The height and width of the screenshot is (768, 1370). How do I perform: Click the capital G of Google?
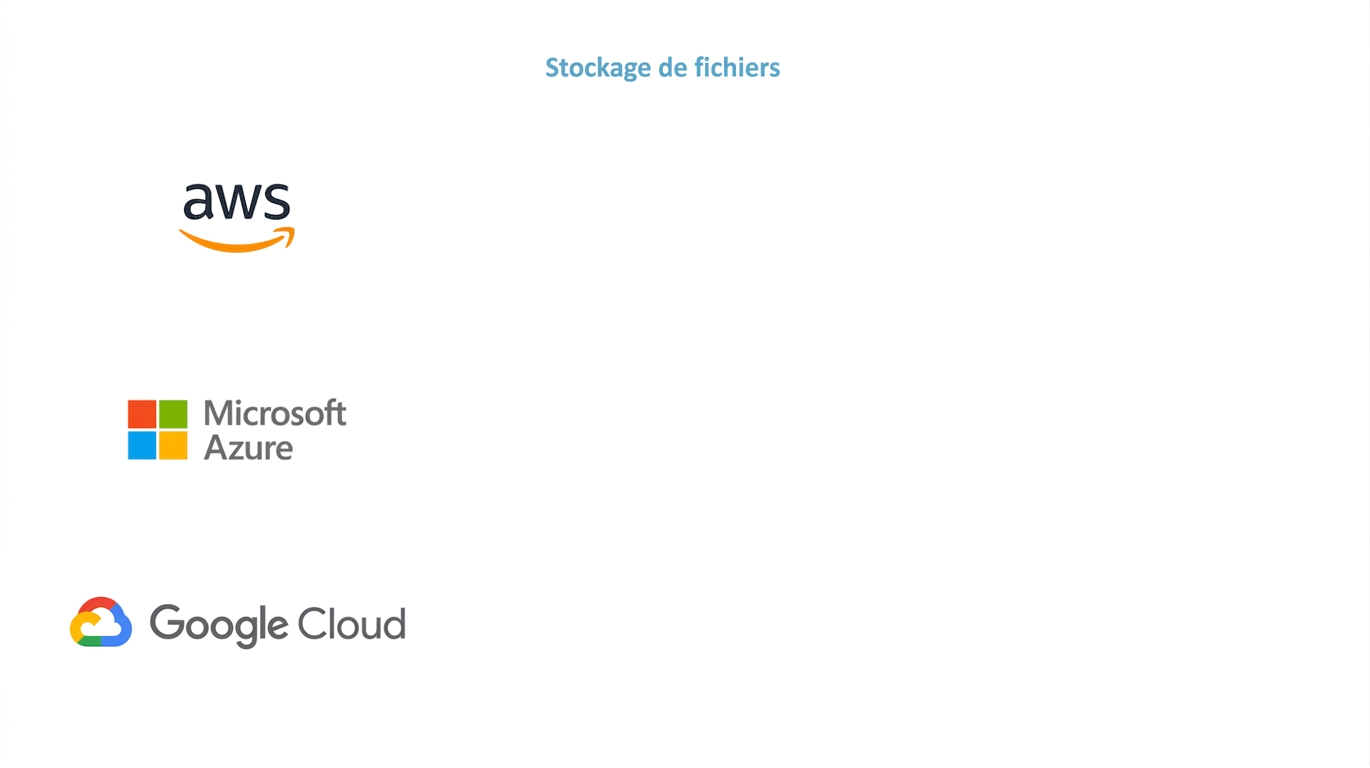pyautogui.click(x=166, y=623)
